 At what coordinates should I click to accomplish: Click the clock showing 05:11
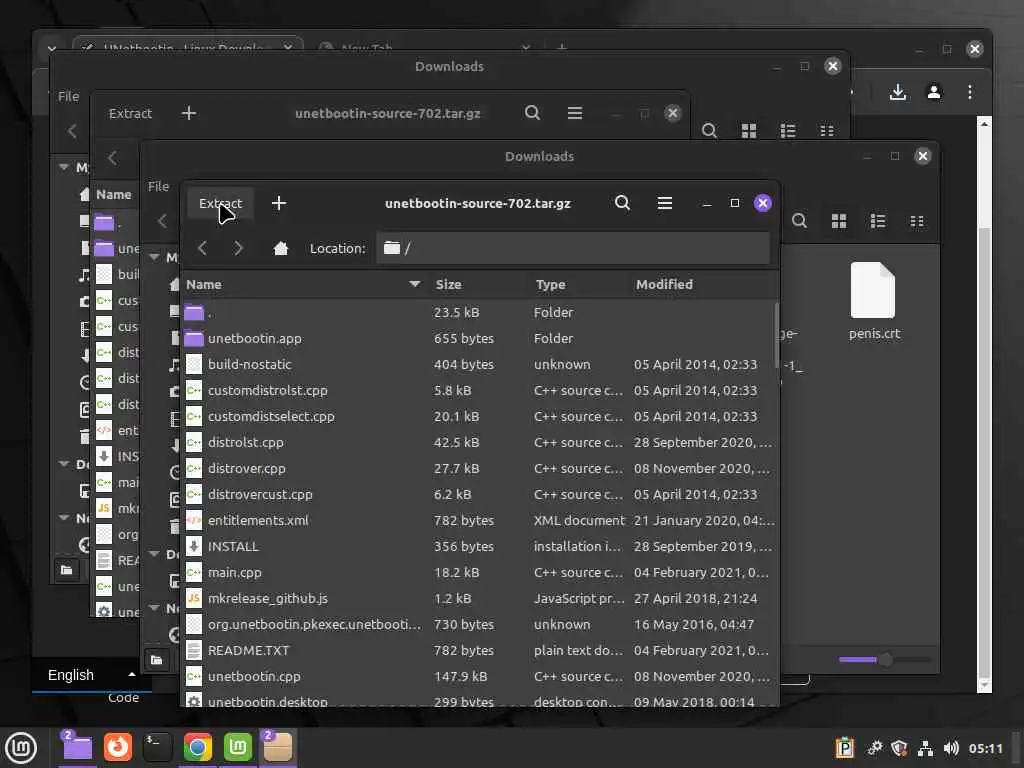coord(985,748)
